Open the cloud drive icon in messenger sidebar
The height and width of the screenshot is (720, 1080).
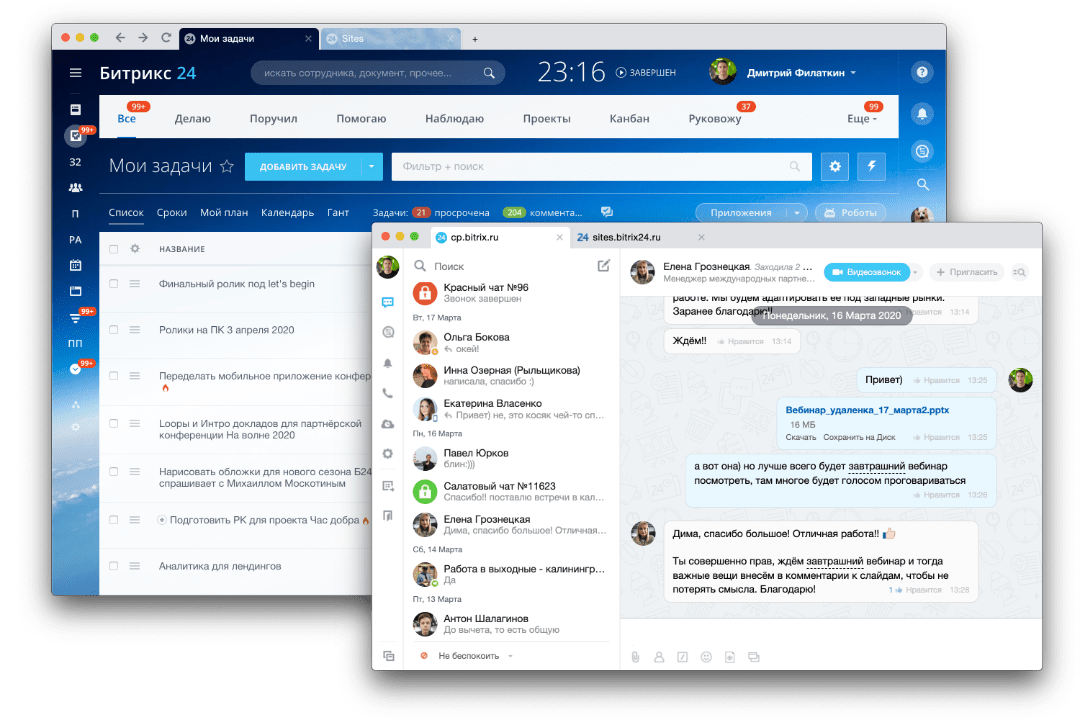click(388, 424)
